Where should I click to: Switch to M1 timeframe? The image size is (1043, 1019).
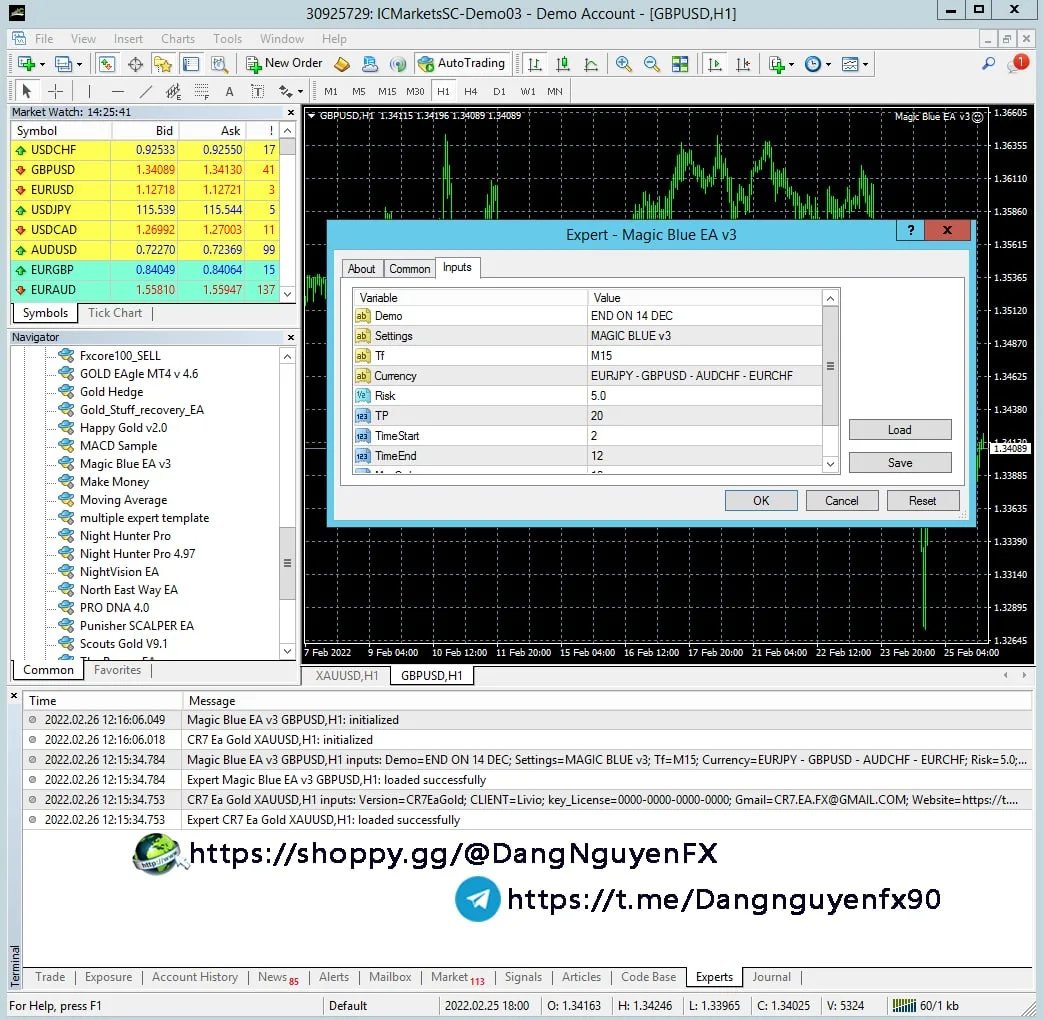pos(331,91)
